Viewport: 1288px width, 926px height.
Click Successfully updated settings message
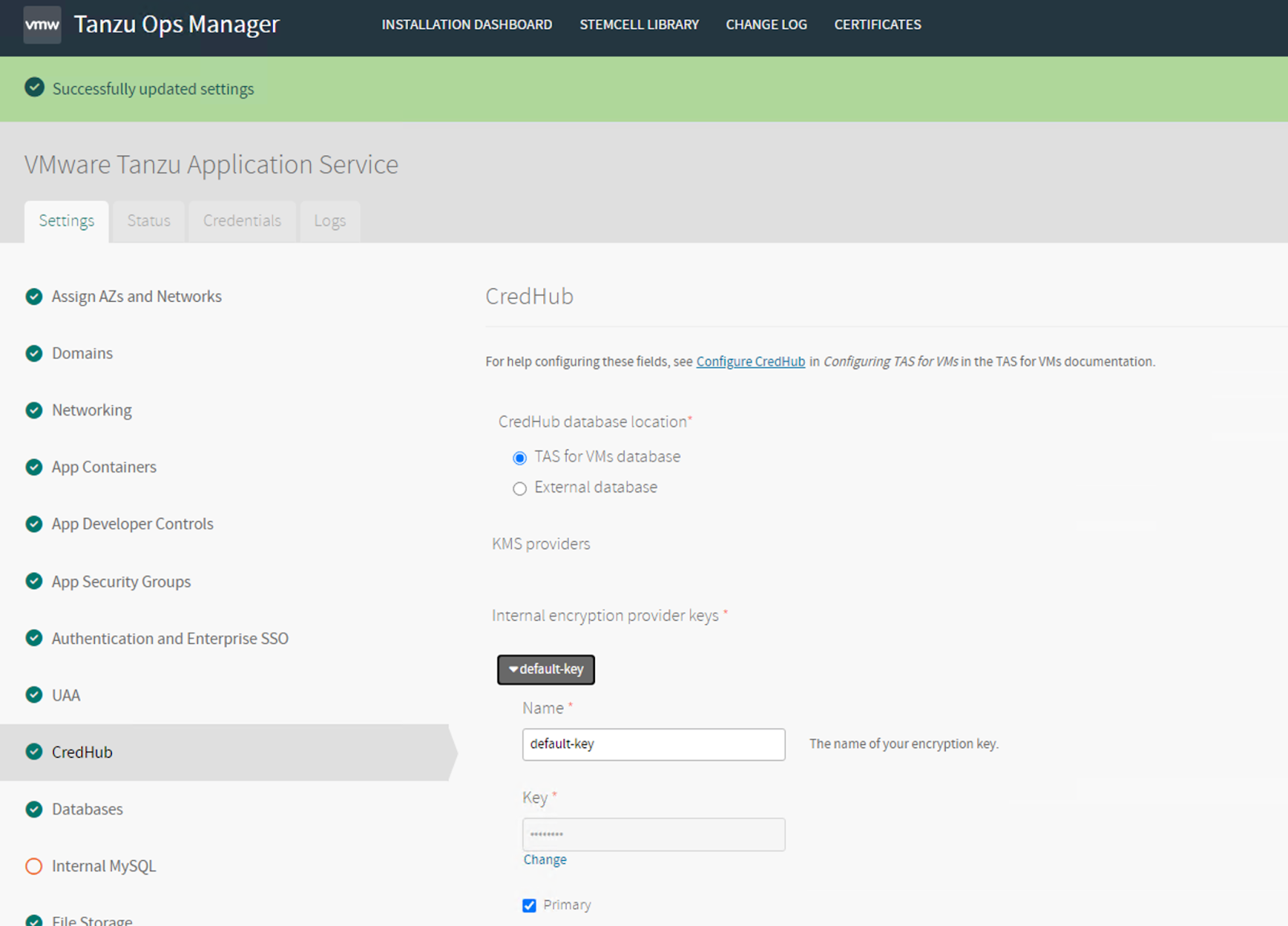point(153,89)
